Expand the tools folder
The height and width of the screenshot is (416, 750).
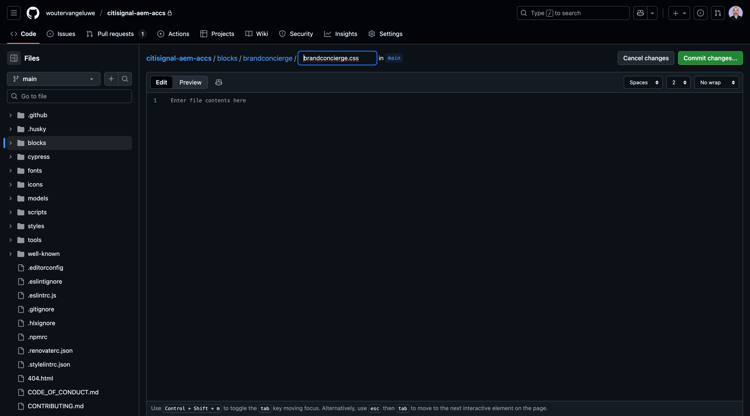[x=11, y=240]
